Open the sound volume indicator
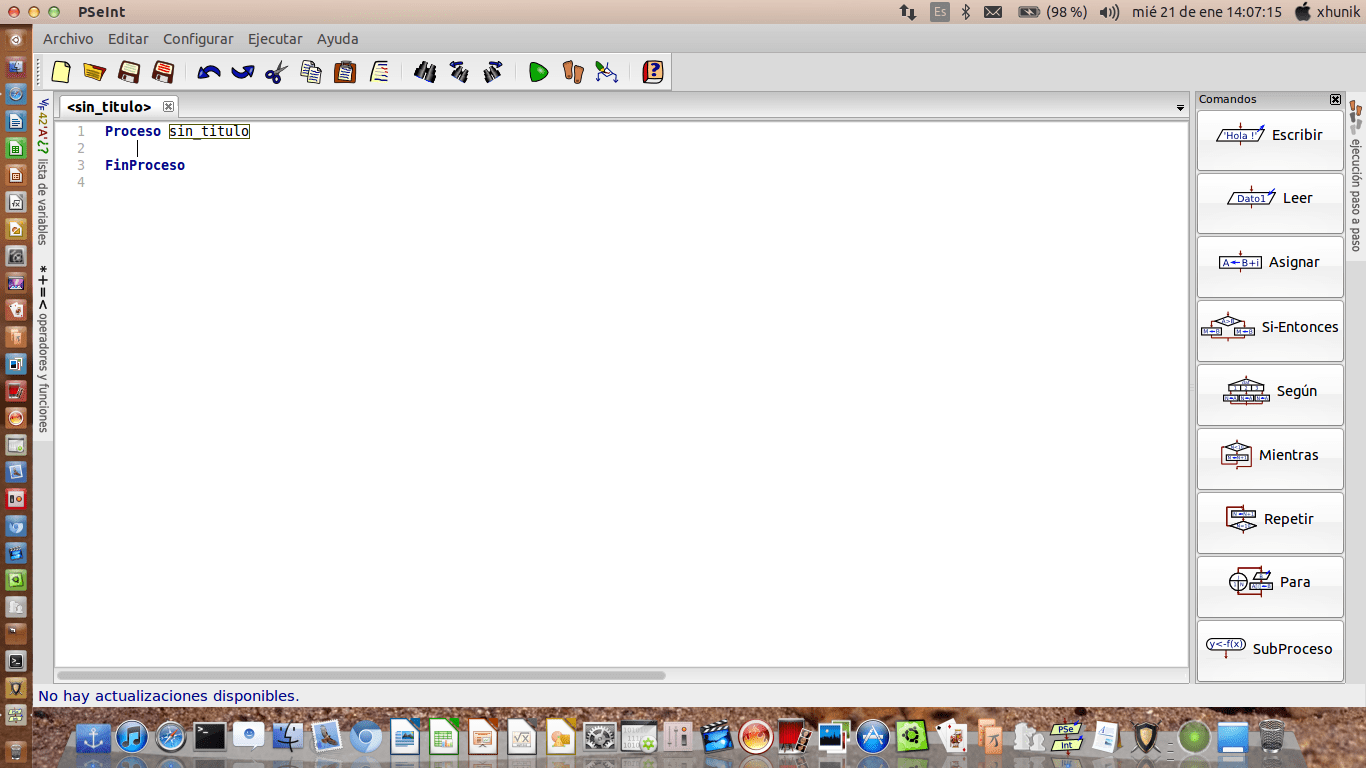1366x768 pixels. point(1109,12)
